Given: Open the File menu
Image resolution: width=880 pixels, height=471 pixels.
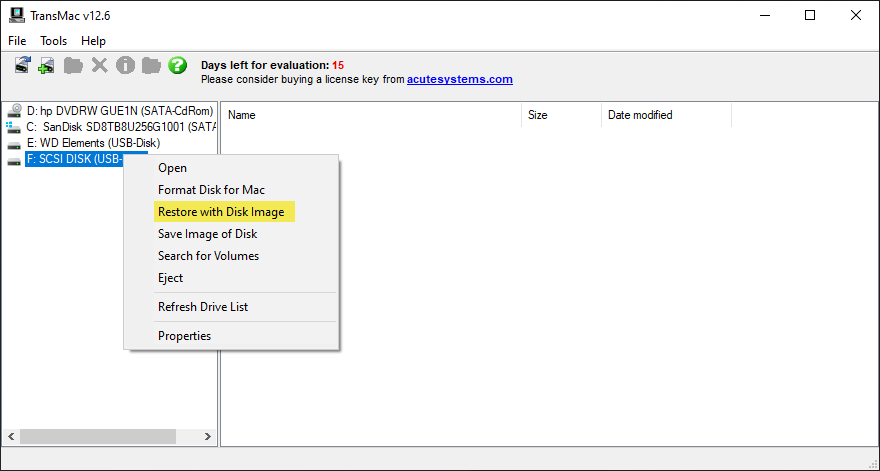Looking at the screenshot, I should pos(17,41).
